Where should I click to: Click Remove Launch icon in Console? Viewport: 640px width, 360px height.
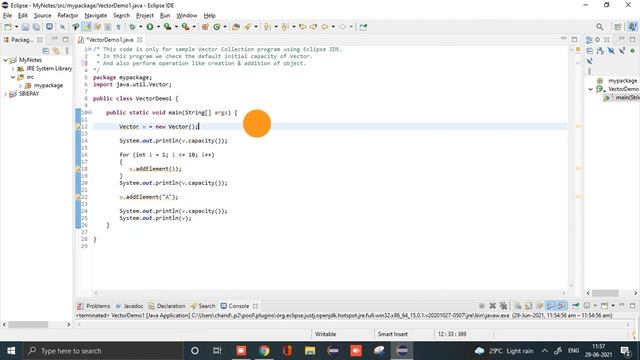pos(493,306)
